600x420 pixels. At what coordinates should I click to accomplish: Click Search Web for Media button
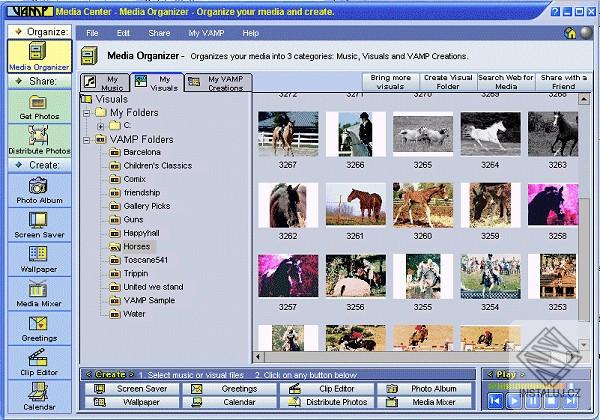point(506,82)
